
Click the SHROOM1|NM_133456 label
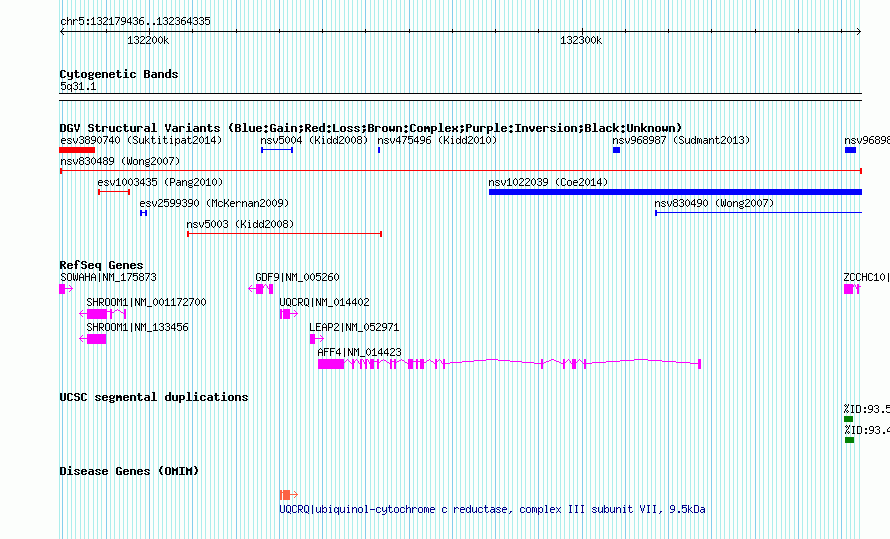pos(137,327)
